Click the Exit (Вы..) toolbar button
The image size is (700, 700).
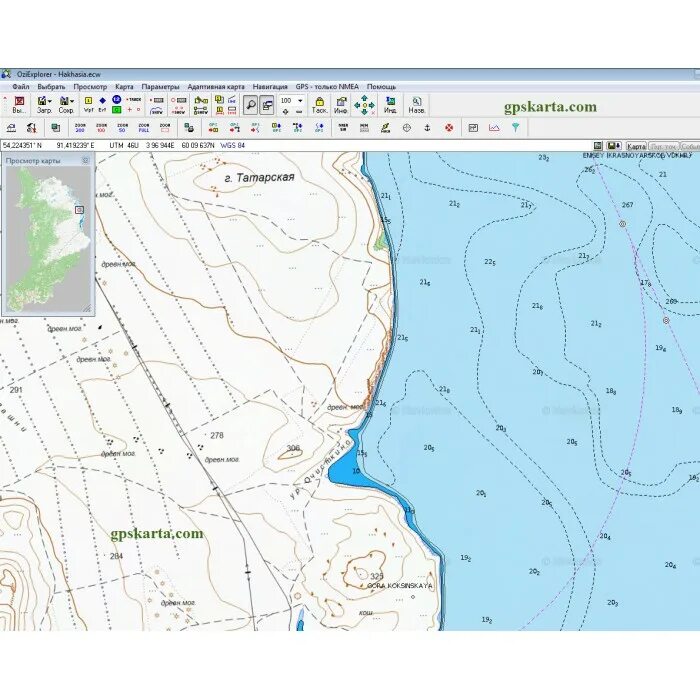click(19, 105)
